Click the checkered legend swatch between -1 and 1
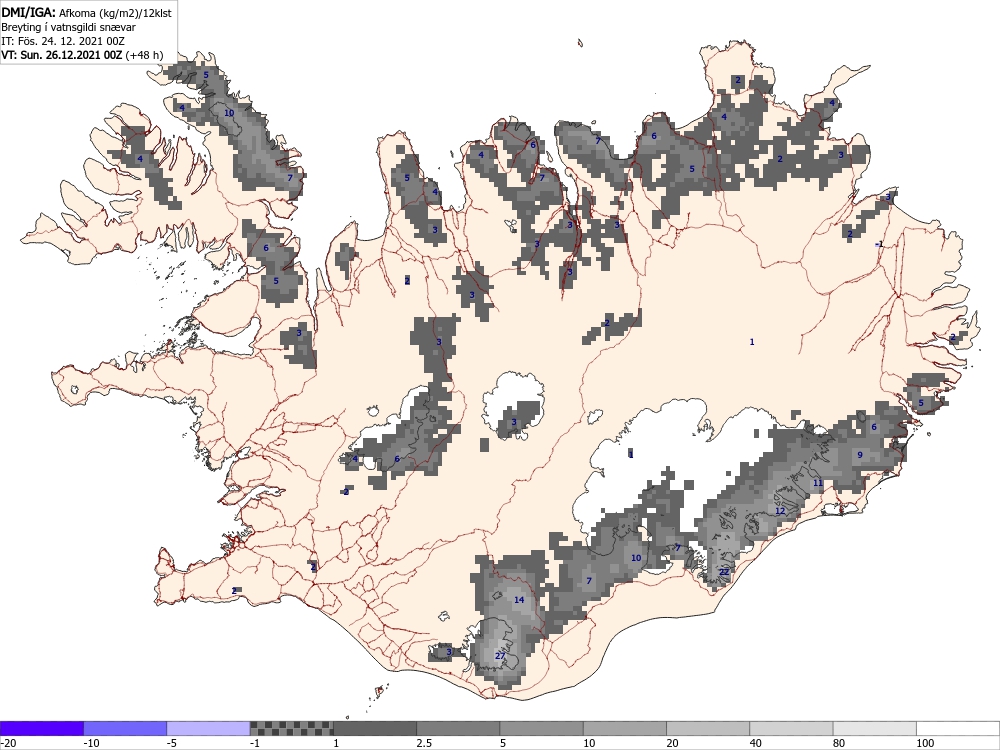The image size is (1000, 750). (291, 728)
